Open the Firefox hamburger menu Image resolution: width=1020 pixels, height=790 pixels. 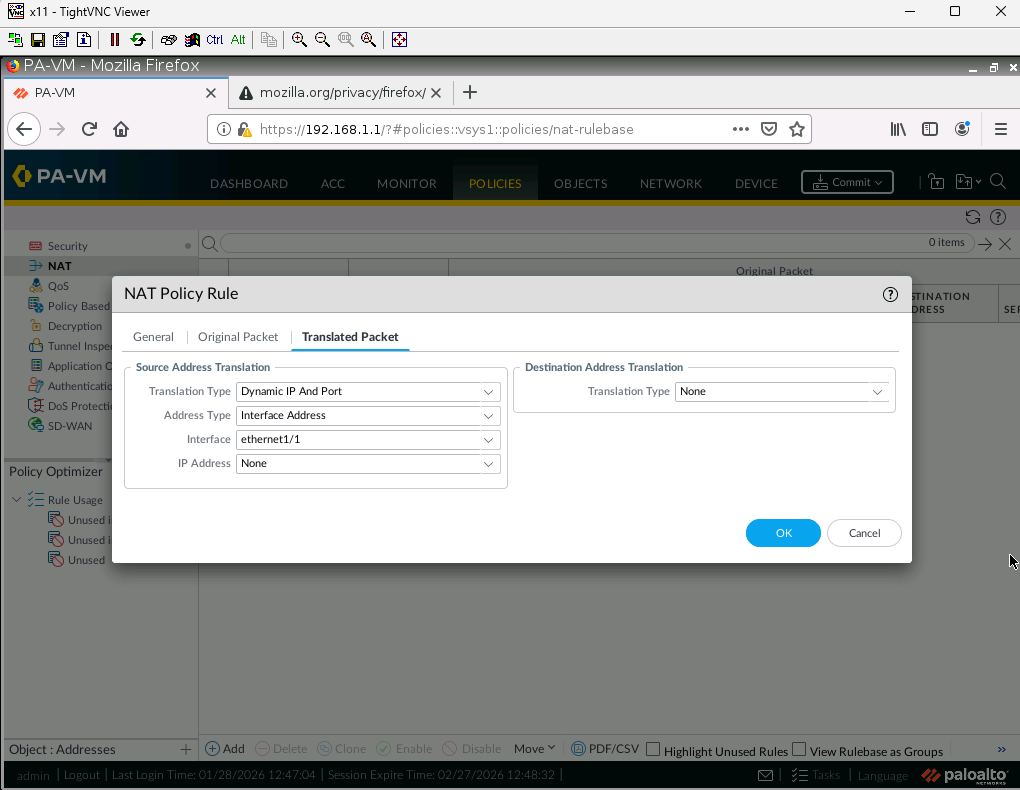click(1000, 129)
